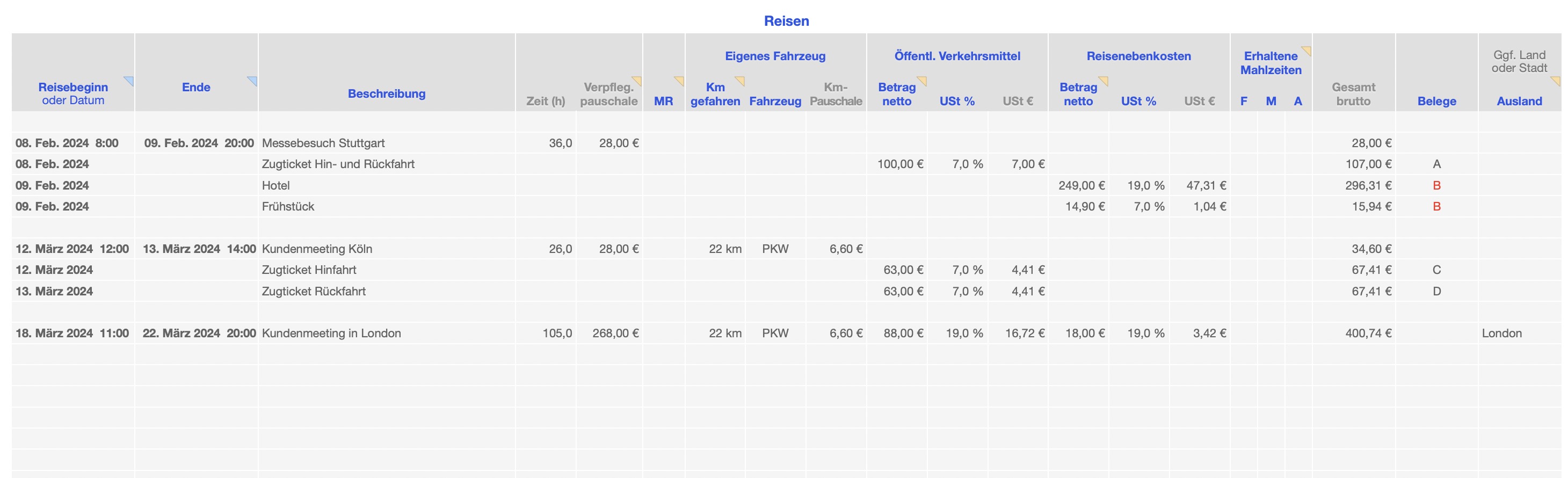The width and height of the screenshot is (1568, 478).
Task: Click the blue corner marker on Reisebeginn header
Action: [x=129, y=80]
